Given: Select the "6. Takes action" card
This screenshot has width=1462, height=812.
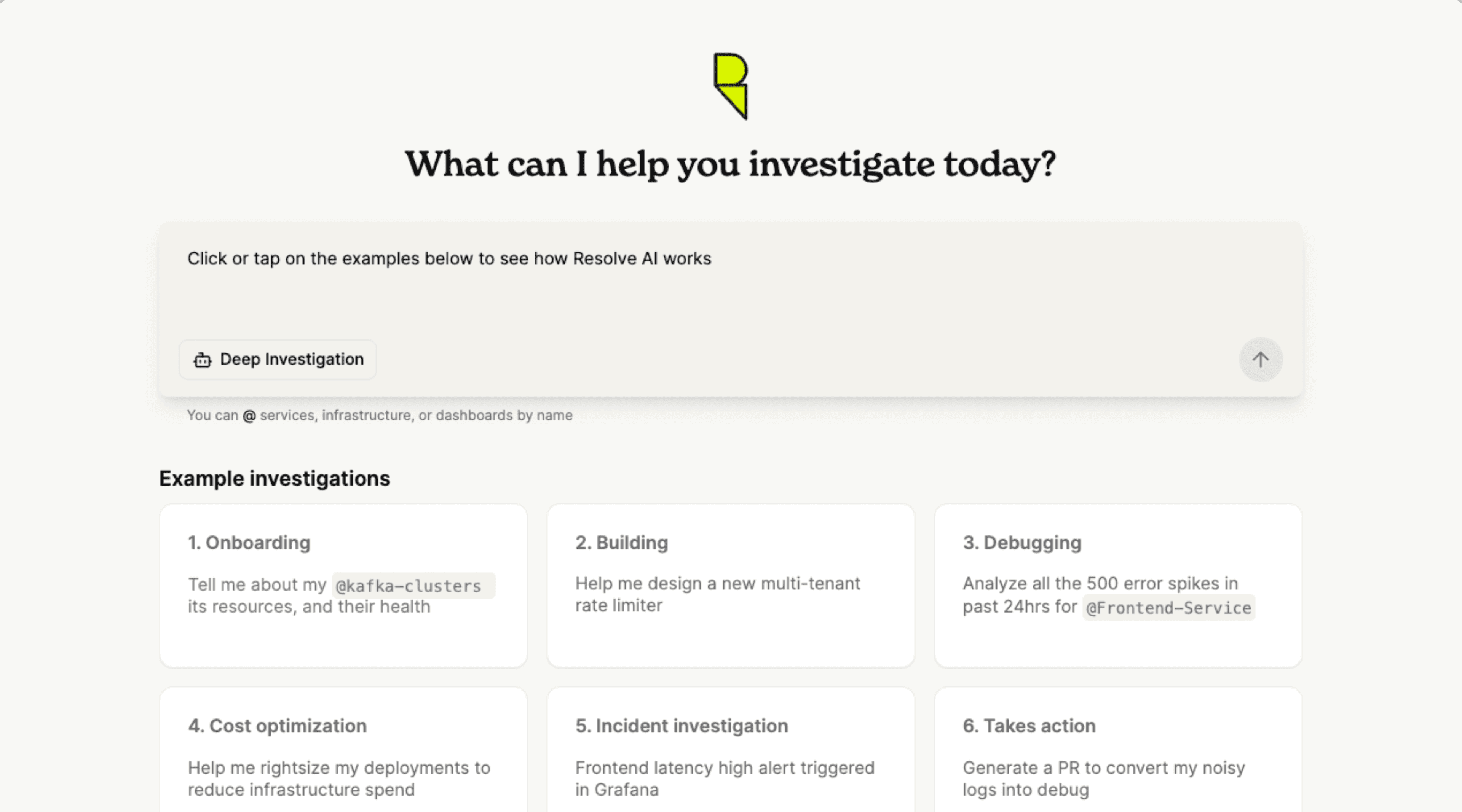Looking at the screenshot, I should coord(1117,754).
